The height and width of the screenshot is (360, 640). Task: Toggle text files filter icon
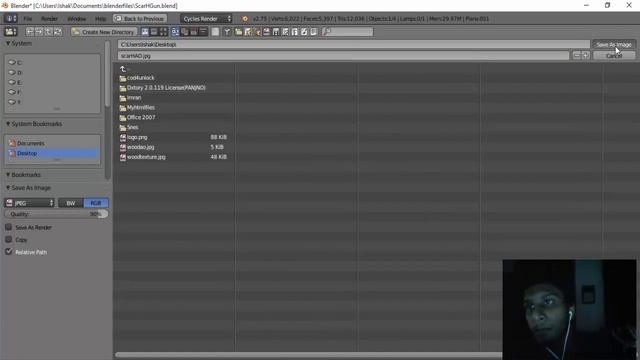pos(313,32)
